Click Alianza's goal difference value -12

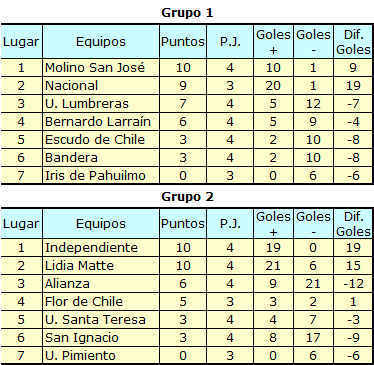pos(353,284)
